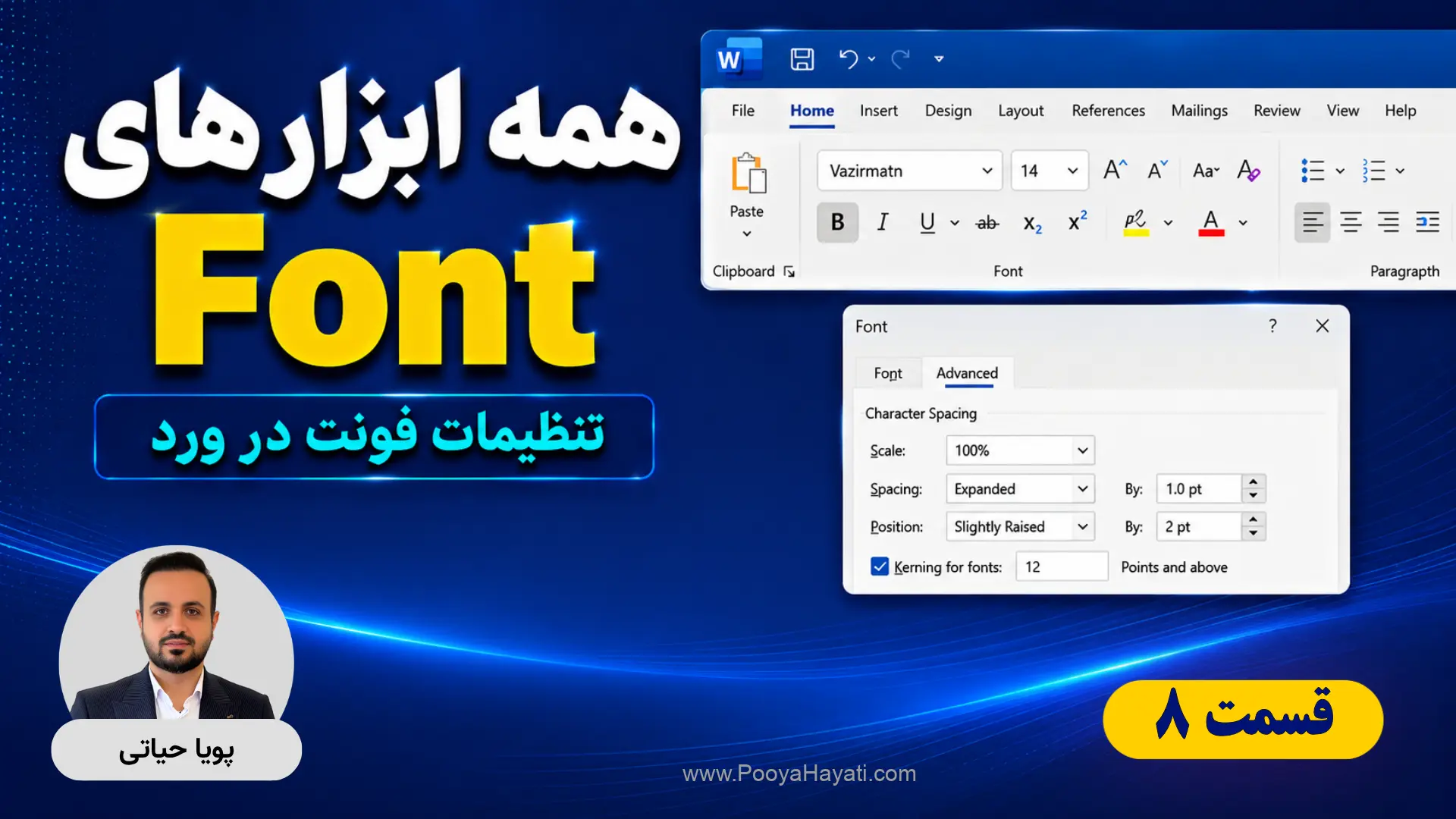This screenshot has width=1456, height=819.
Task: Align text right
Action: tap(1389, 222)
